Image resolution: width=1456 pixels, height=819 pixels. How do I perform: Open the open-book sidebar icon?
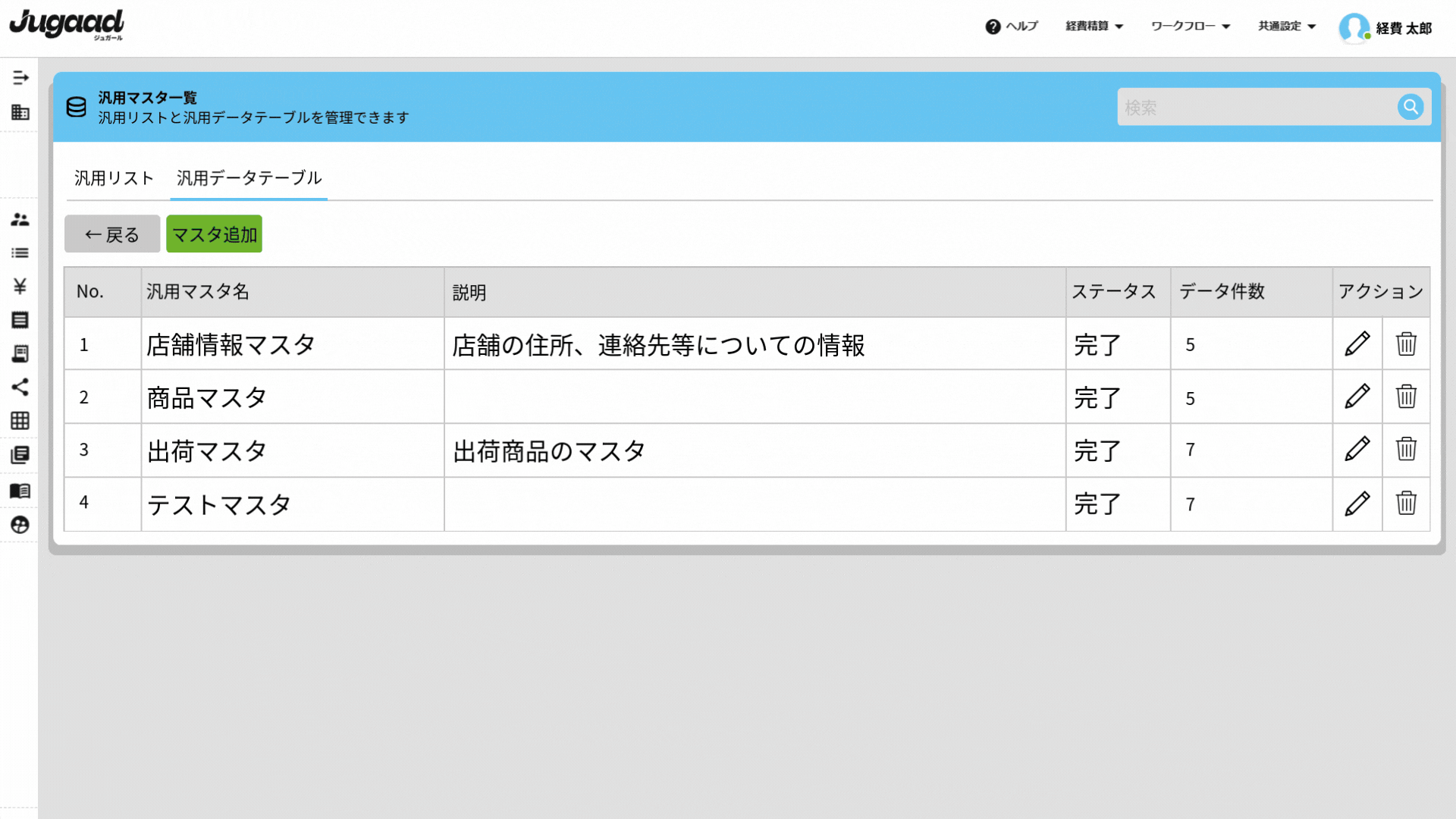pyautogui.click(x=20, y=491)
